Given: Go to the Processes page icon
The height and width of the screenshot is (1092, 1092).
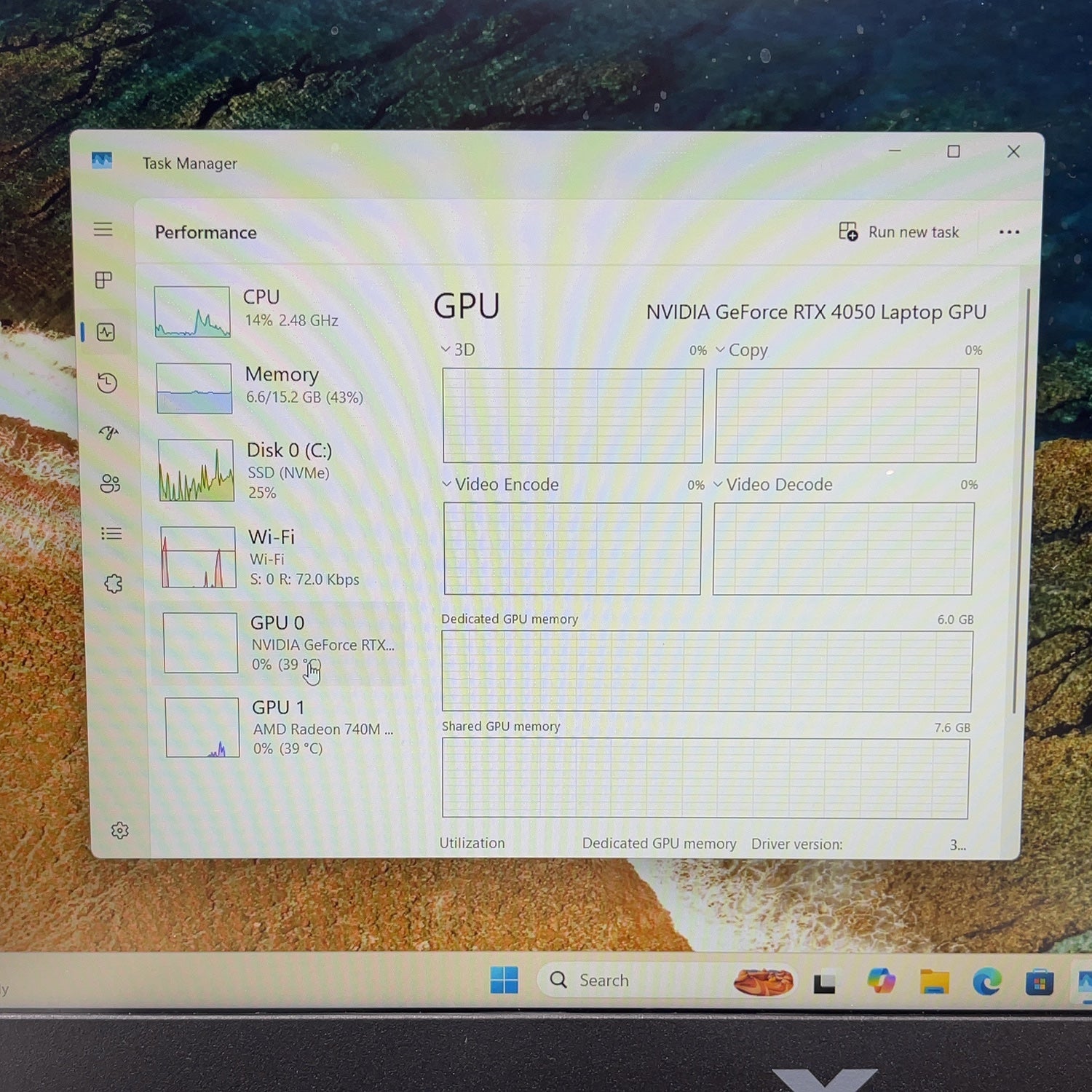Looking at the screenshot, I should (x=104, y=280).
